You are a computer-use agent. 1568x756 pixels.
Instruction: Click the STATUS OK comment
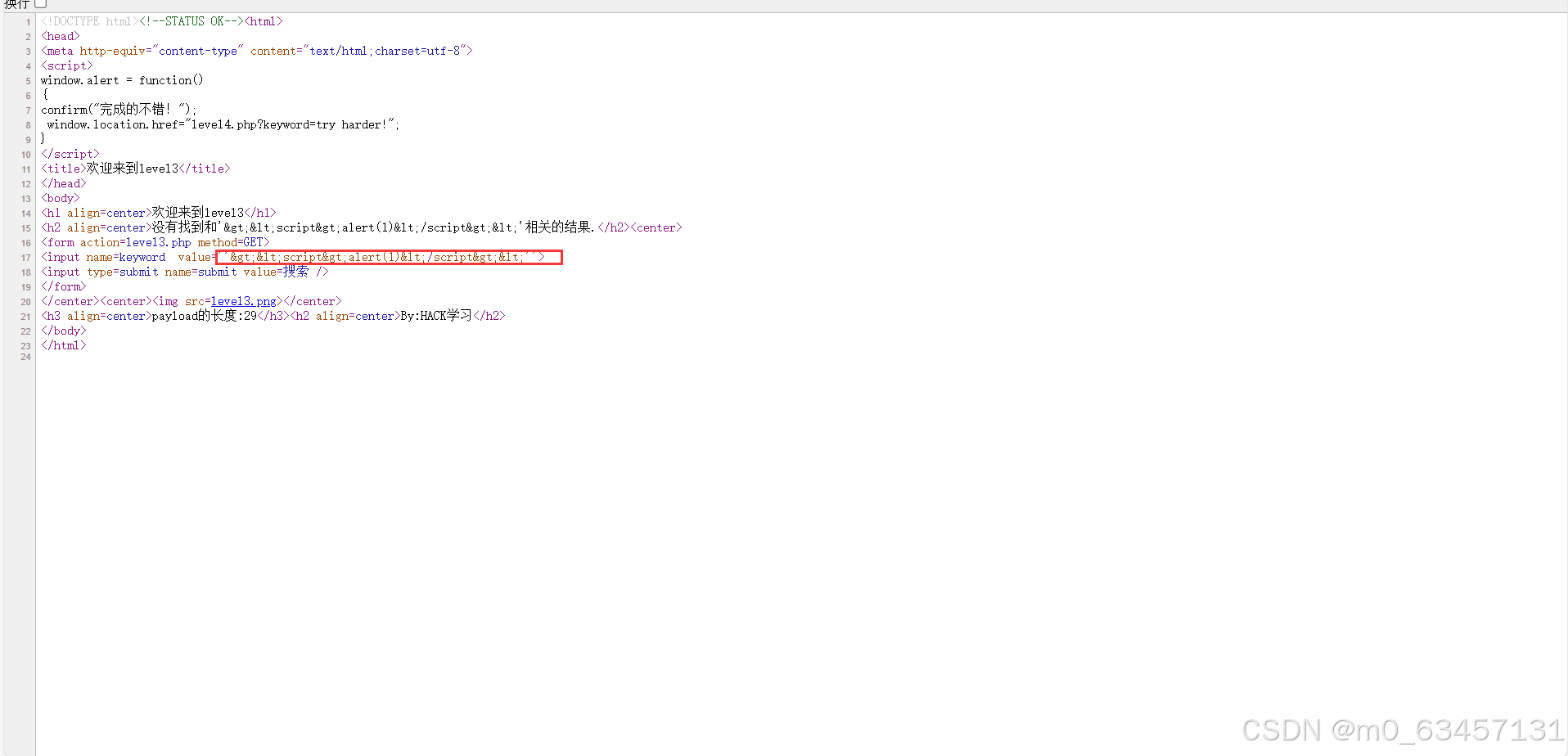191,21
